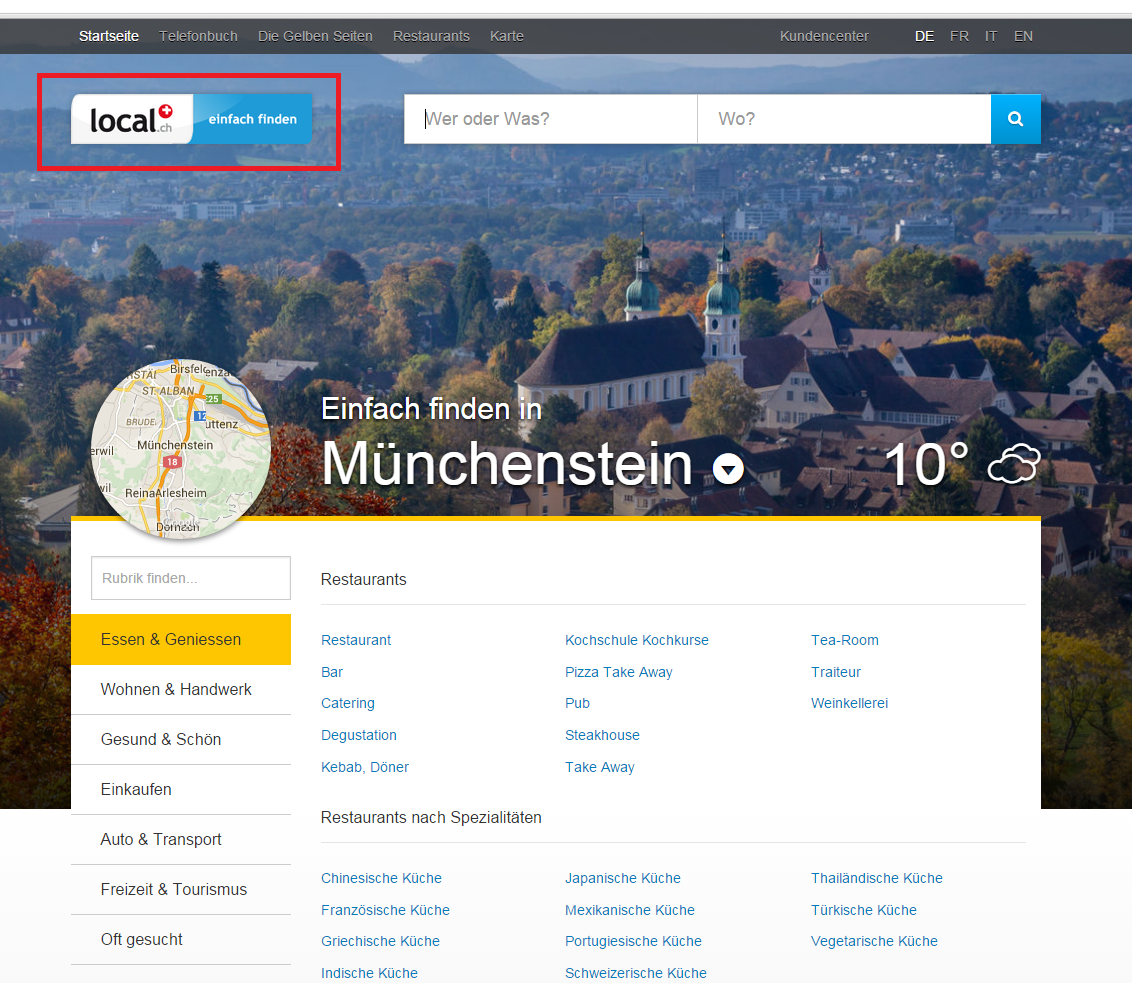Open Mexikanische Küche link
Screen dimensions: 1132x983
click(x=630, y=910)
